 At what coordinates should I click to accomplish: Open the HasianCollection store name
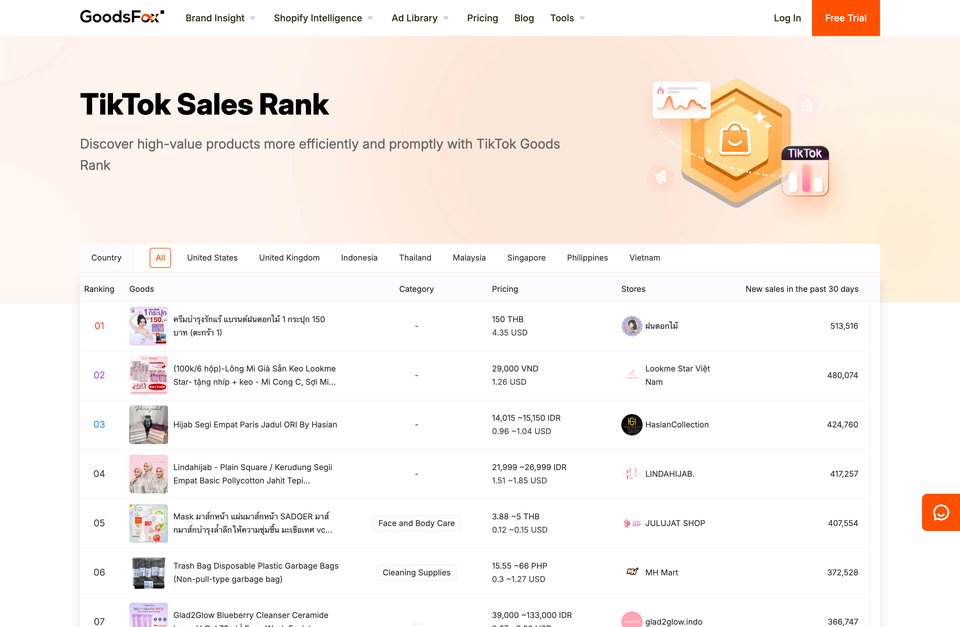click(677, 424)
